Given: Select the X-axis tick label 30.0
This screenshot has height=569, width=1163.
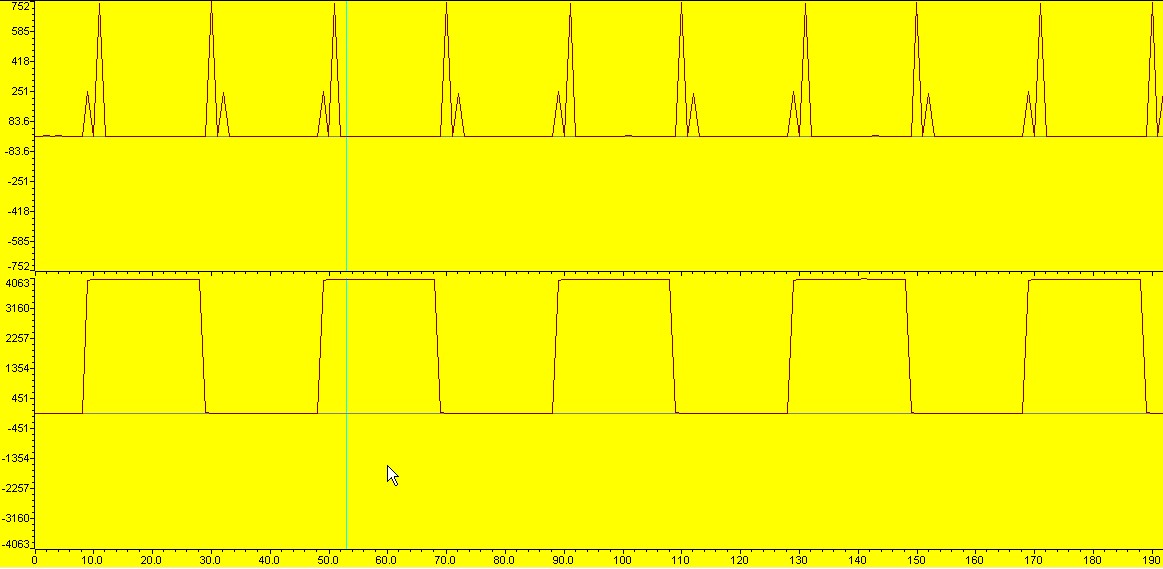Looking at the screenshot, I should coord(211,561).
